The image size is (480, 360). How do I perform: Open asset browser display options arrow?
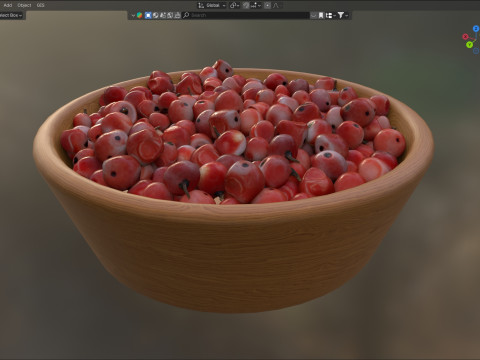pyautogui.click(x=133, y=15)
